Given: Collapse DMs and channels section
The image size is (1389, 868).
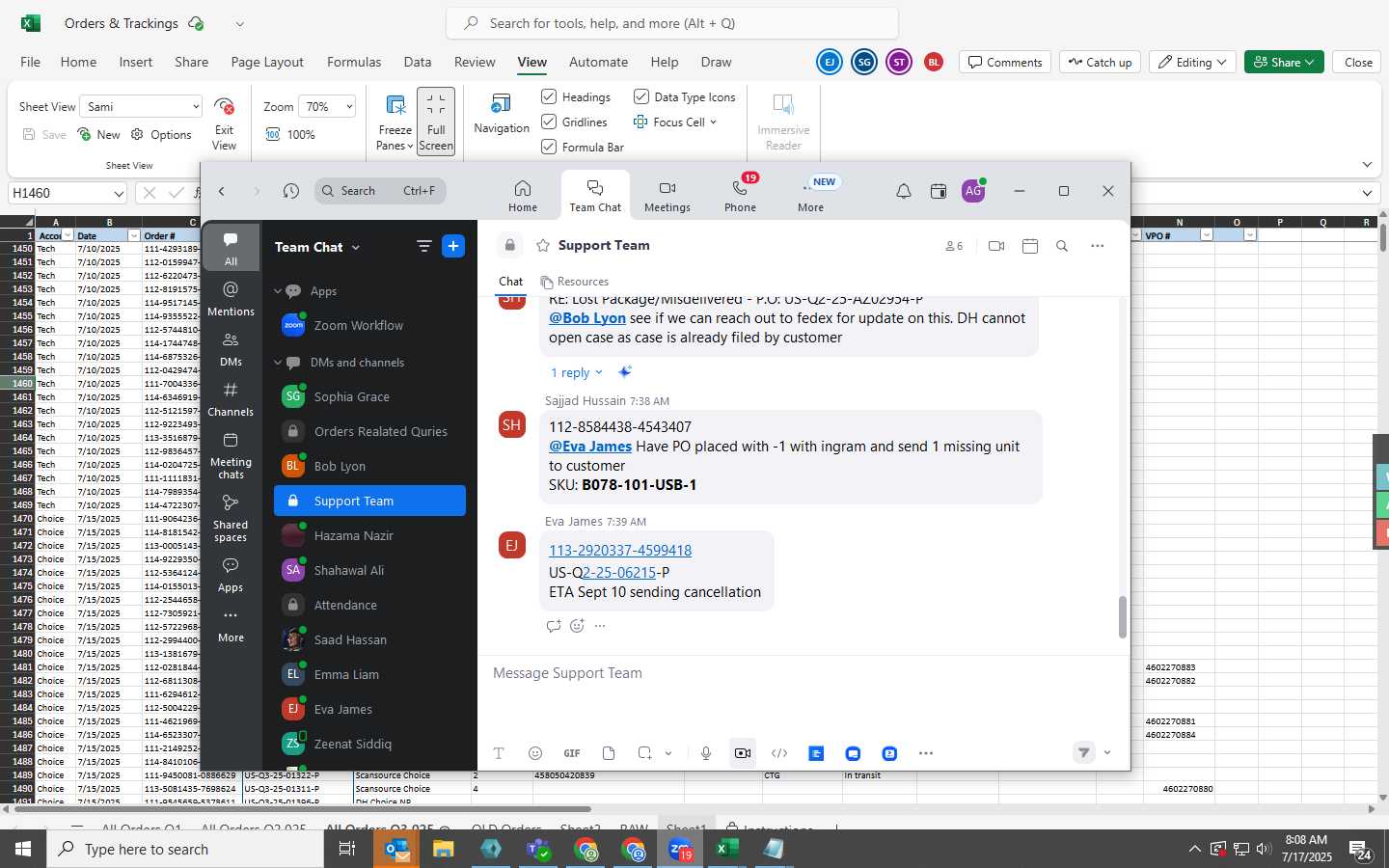Looking at the screenshot, I should [278, 363].
